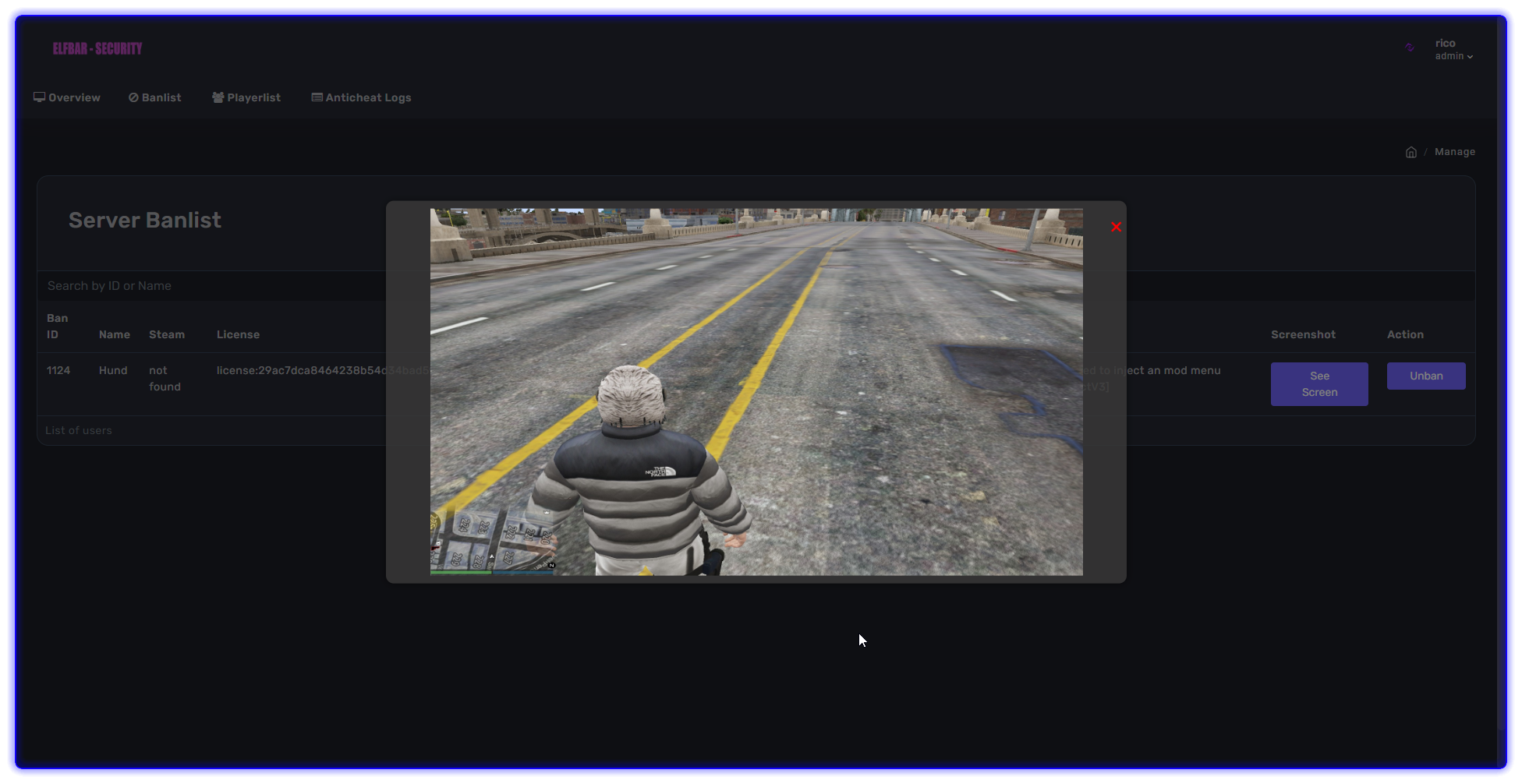Click the Manage breadcrumb link
This screenshot has width=1522, height=784.
(x=1454, y=152)
